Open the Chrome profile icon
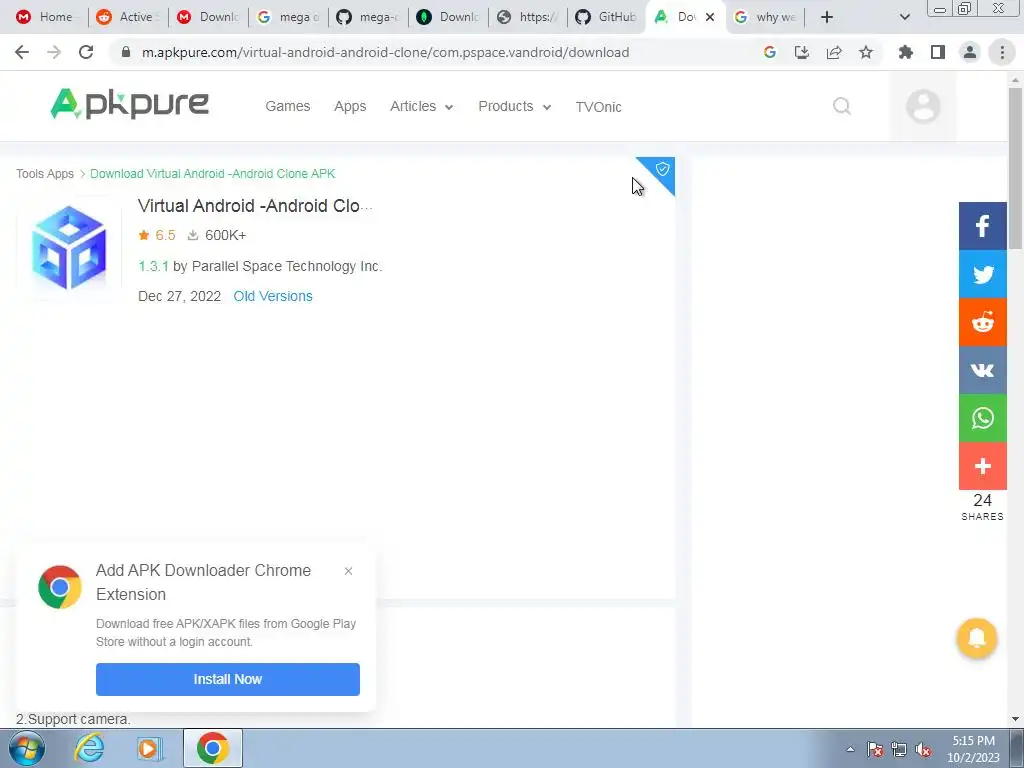 point(970,52)
